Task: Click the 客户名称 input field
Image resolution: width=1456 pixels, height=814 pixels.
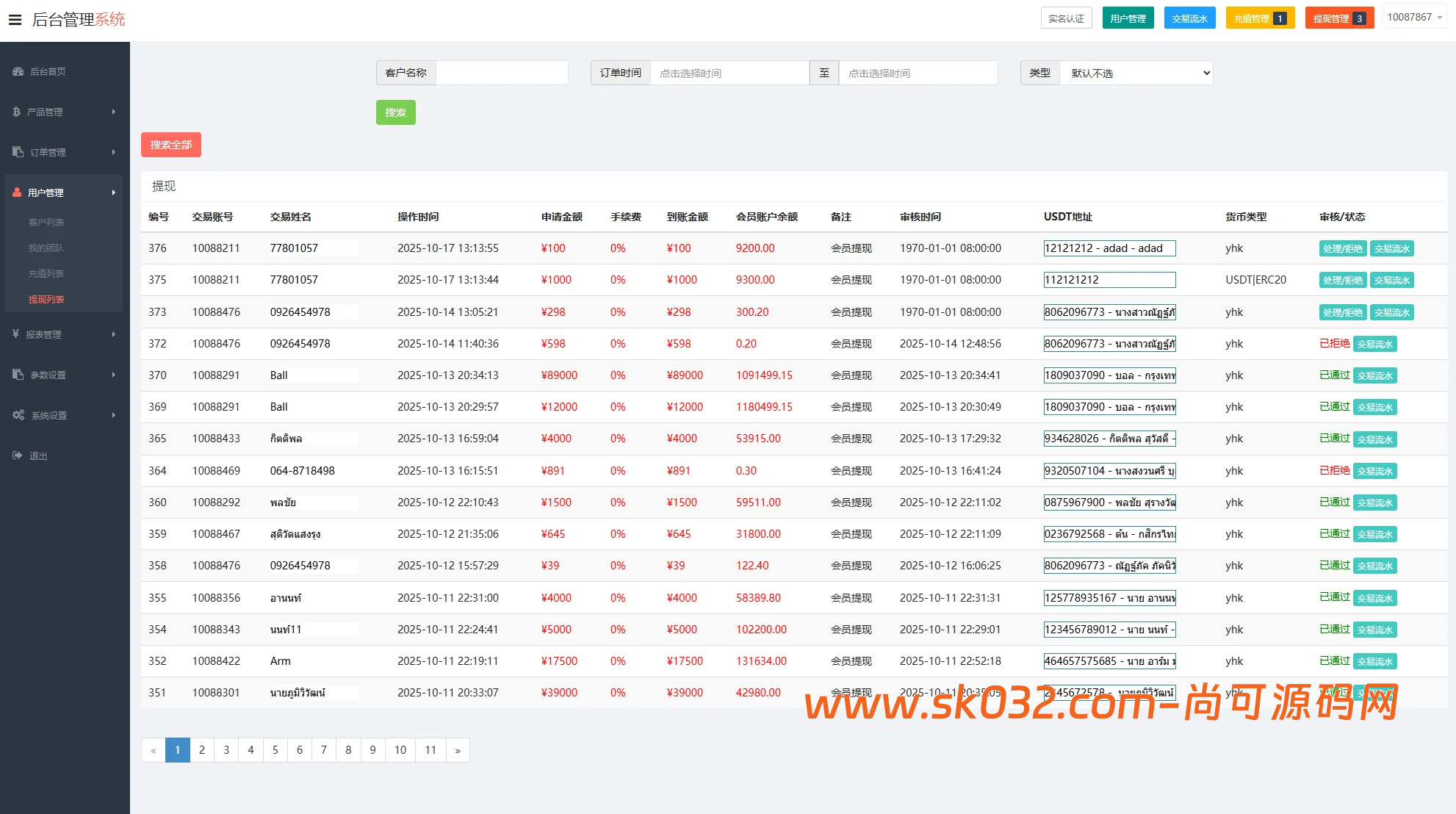Action: 502,73
